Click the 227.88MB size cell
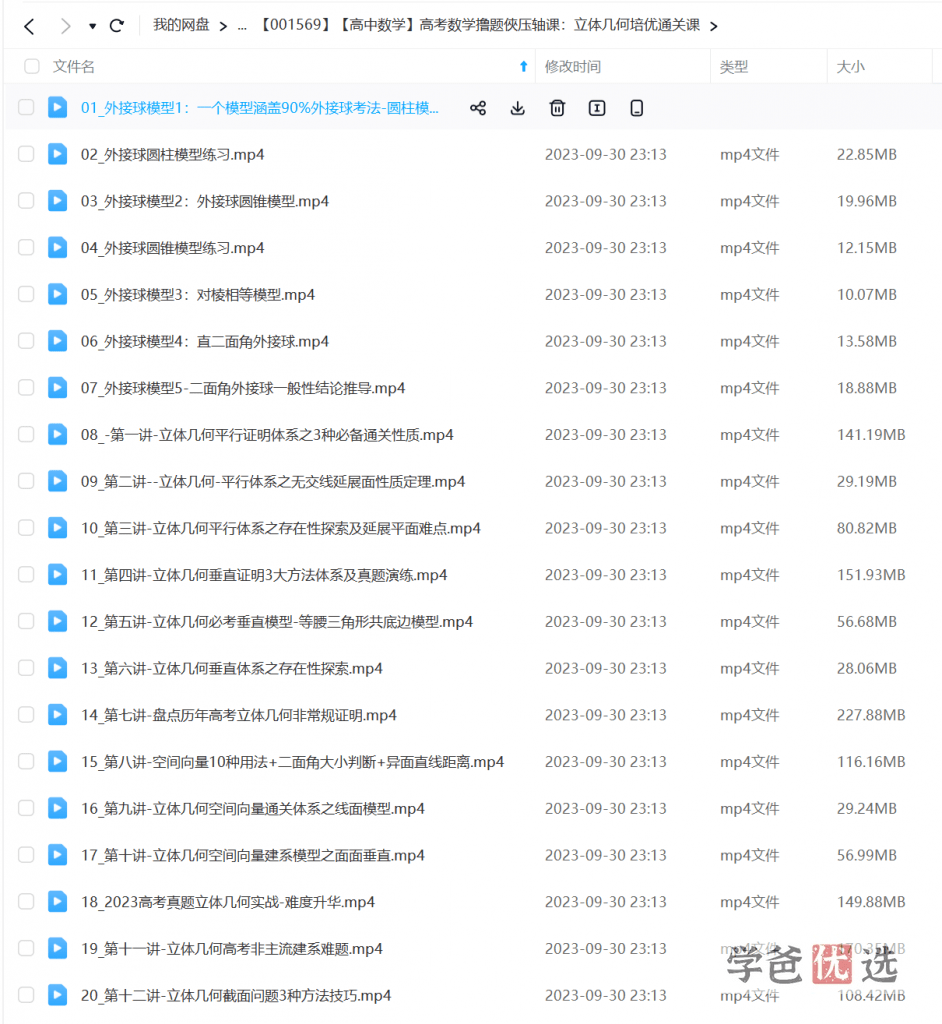942x1024 pixels. 871,715
